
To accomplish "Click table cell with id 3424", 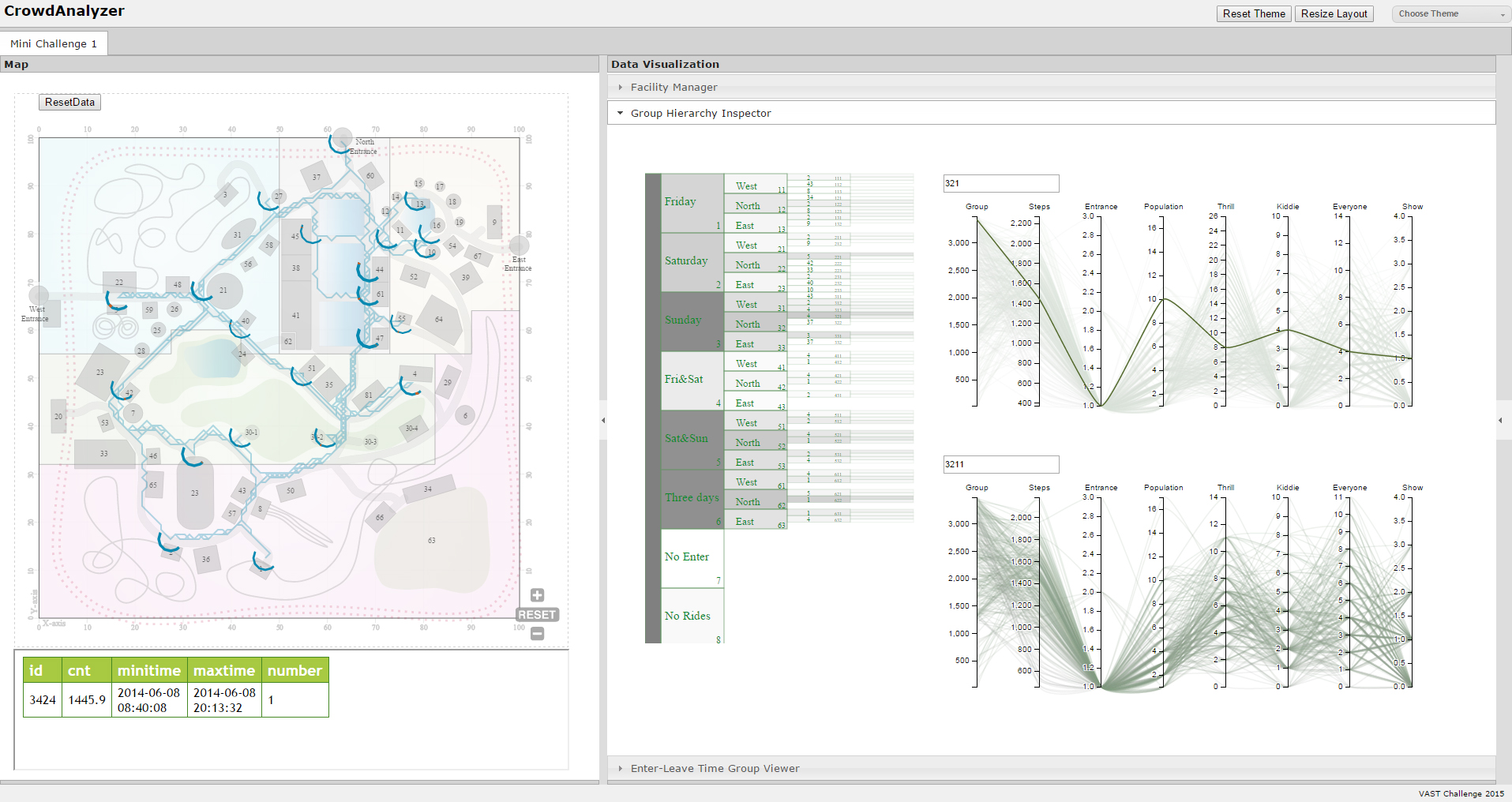I will [x=43, y=699].
